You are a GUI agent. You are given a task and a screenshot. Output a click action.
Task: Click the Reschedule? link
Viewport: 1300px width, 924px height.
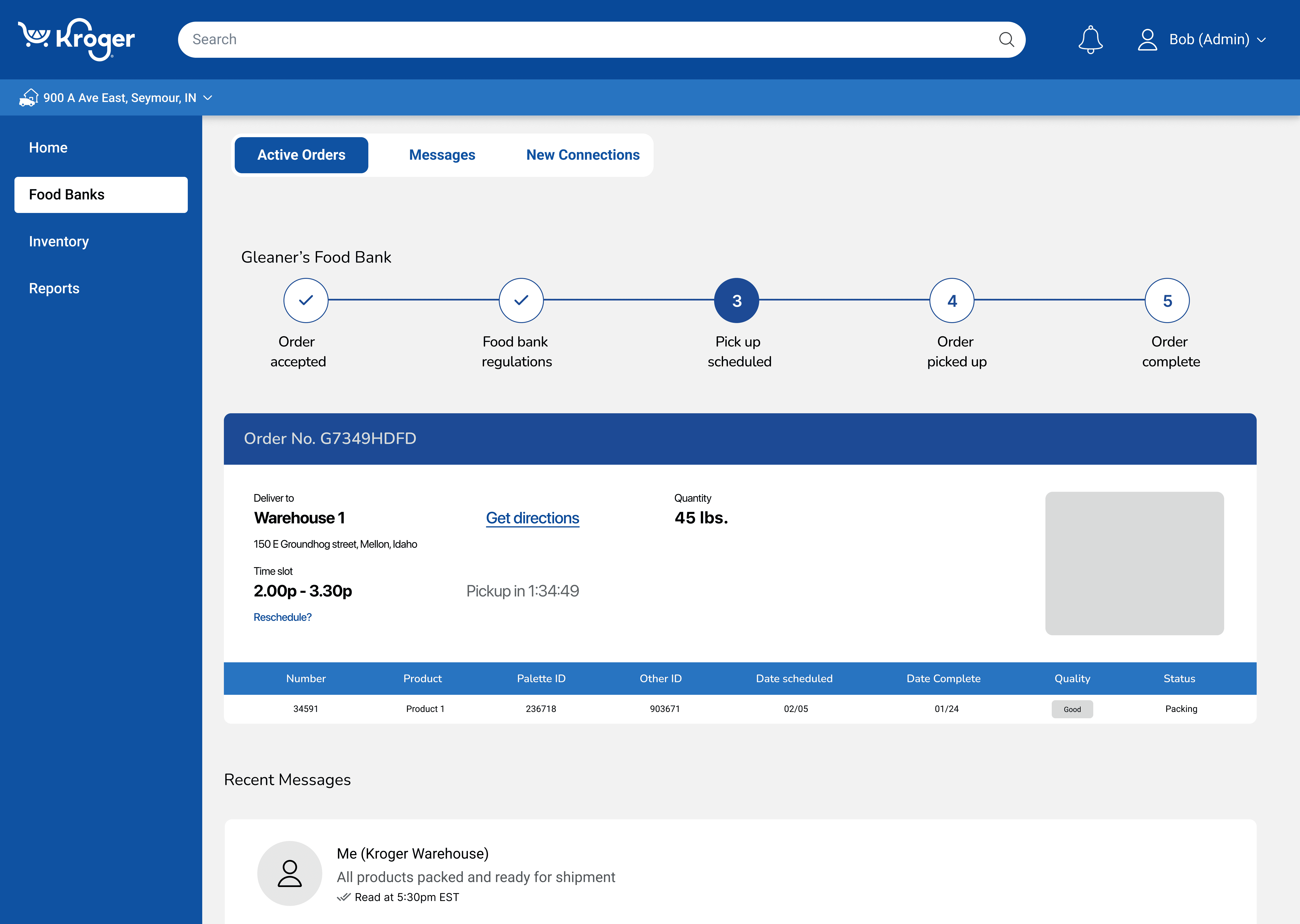(x=282, y=617)
